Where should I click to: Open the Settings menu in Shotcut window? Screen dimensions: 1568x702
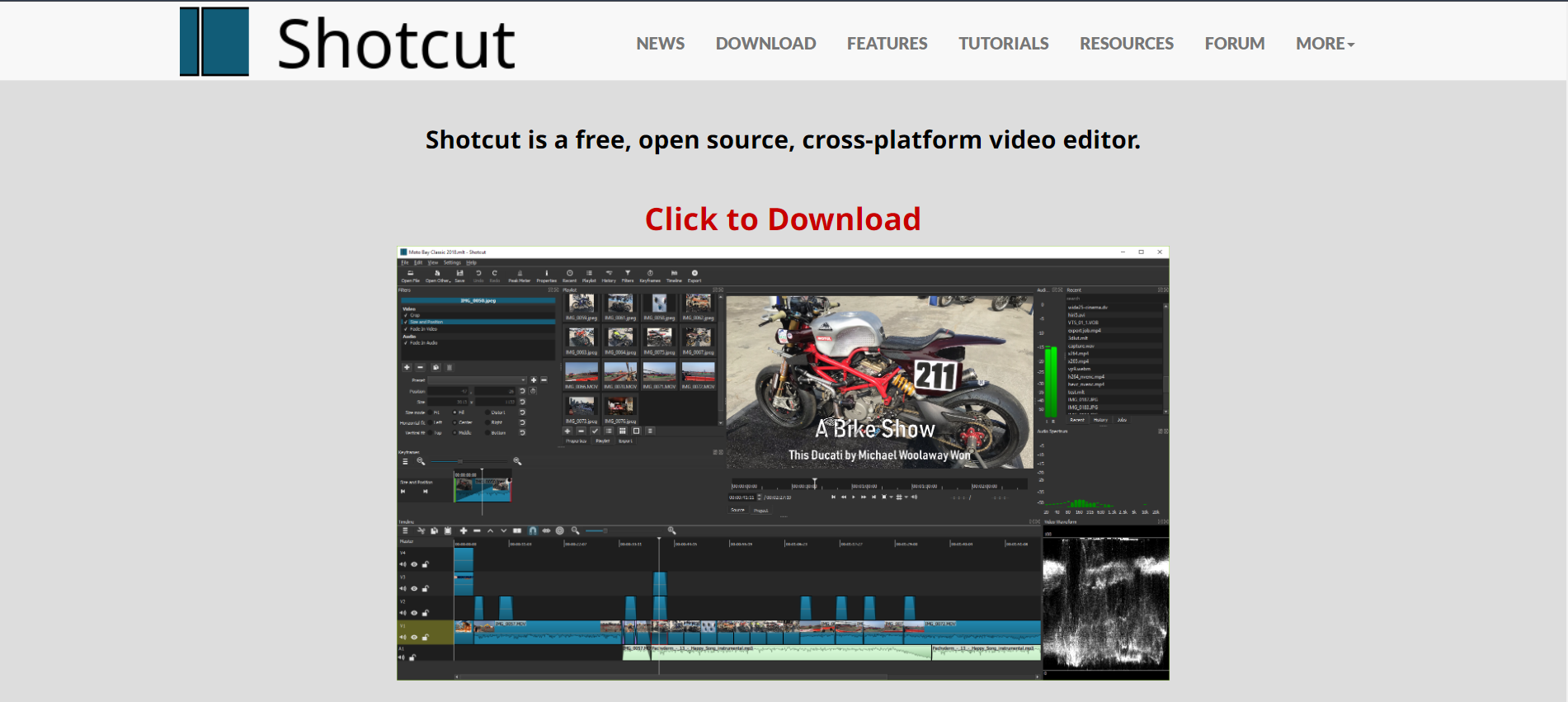pos(452,262)
